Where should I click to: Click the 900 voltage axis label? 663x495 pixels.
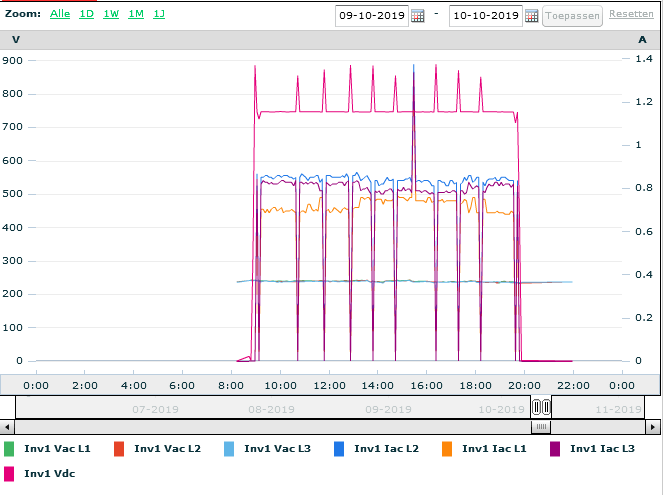pos(12,60)
